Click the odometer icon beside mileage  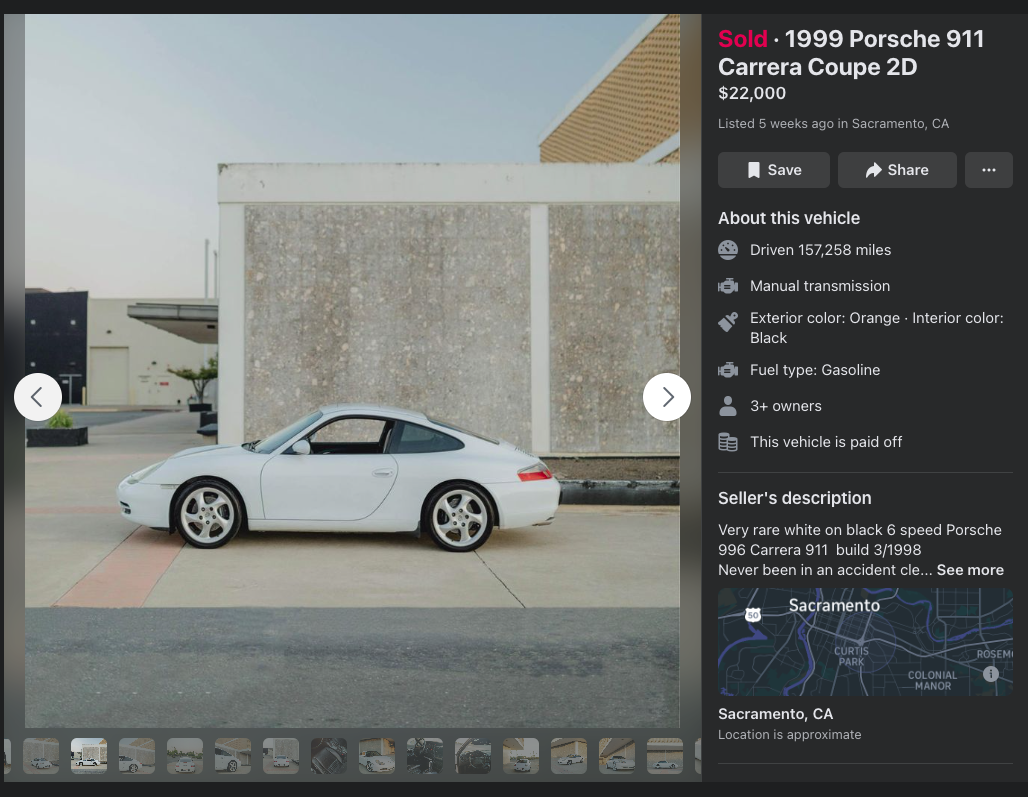728,250
